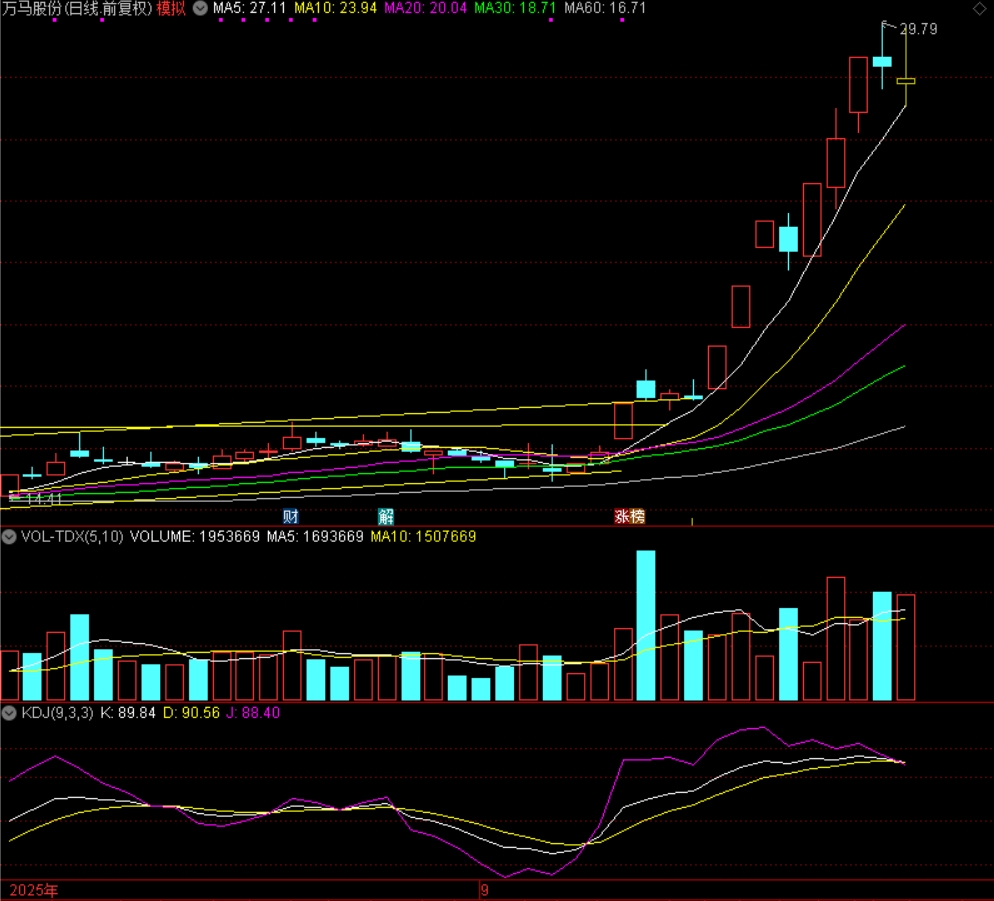
Task: Select the 万马股份 stock title
Action: (x=77, y=8)
